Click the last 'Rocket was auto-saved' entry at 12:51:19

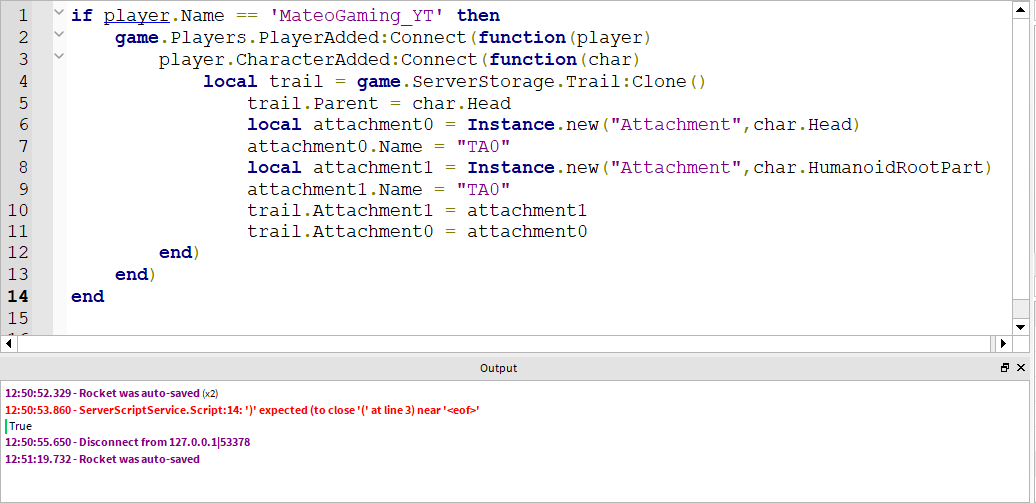[x=102, y=459]
